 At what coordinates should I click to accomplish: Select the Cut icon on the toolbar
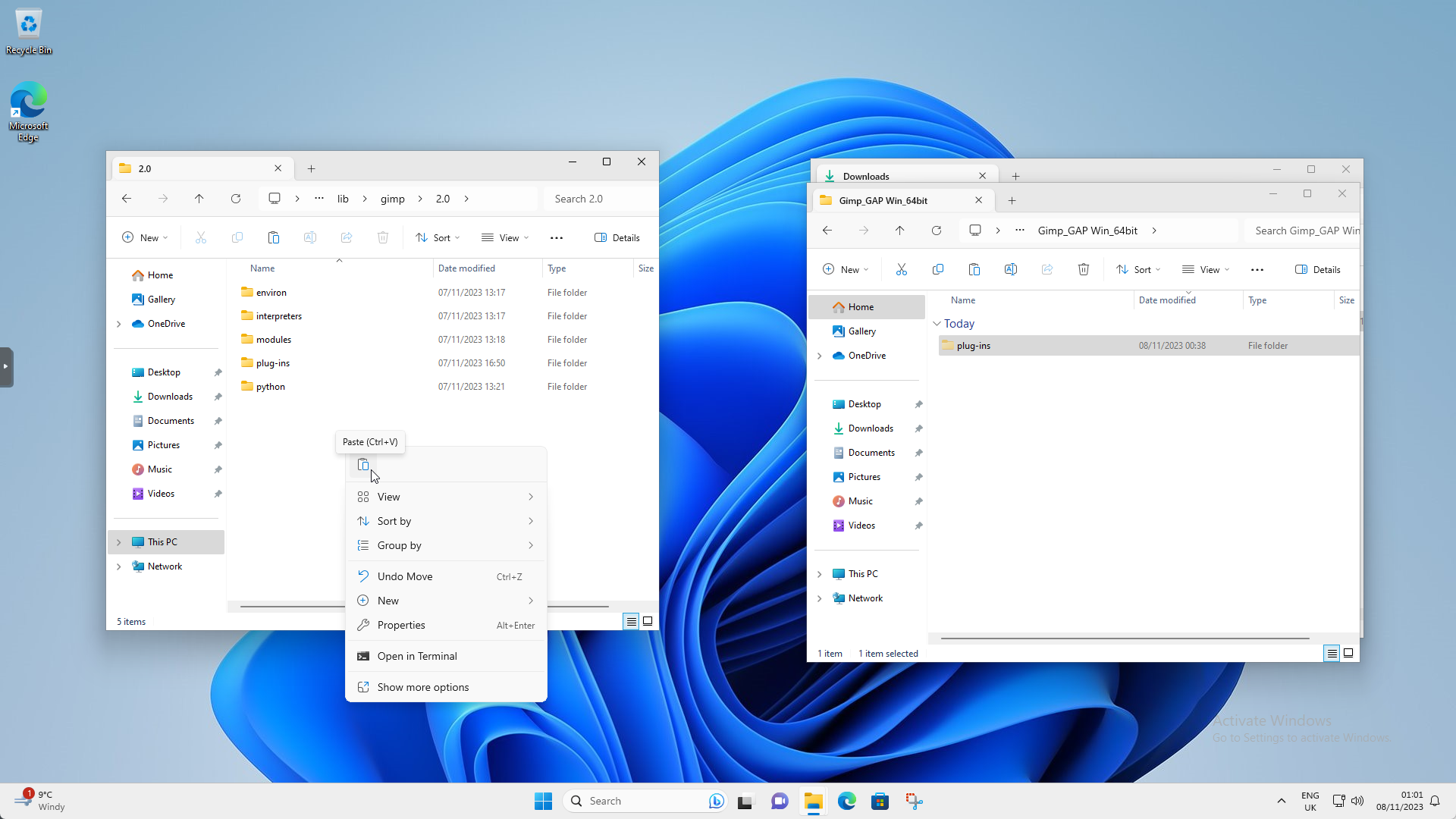point(201,237)
